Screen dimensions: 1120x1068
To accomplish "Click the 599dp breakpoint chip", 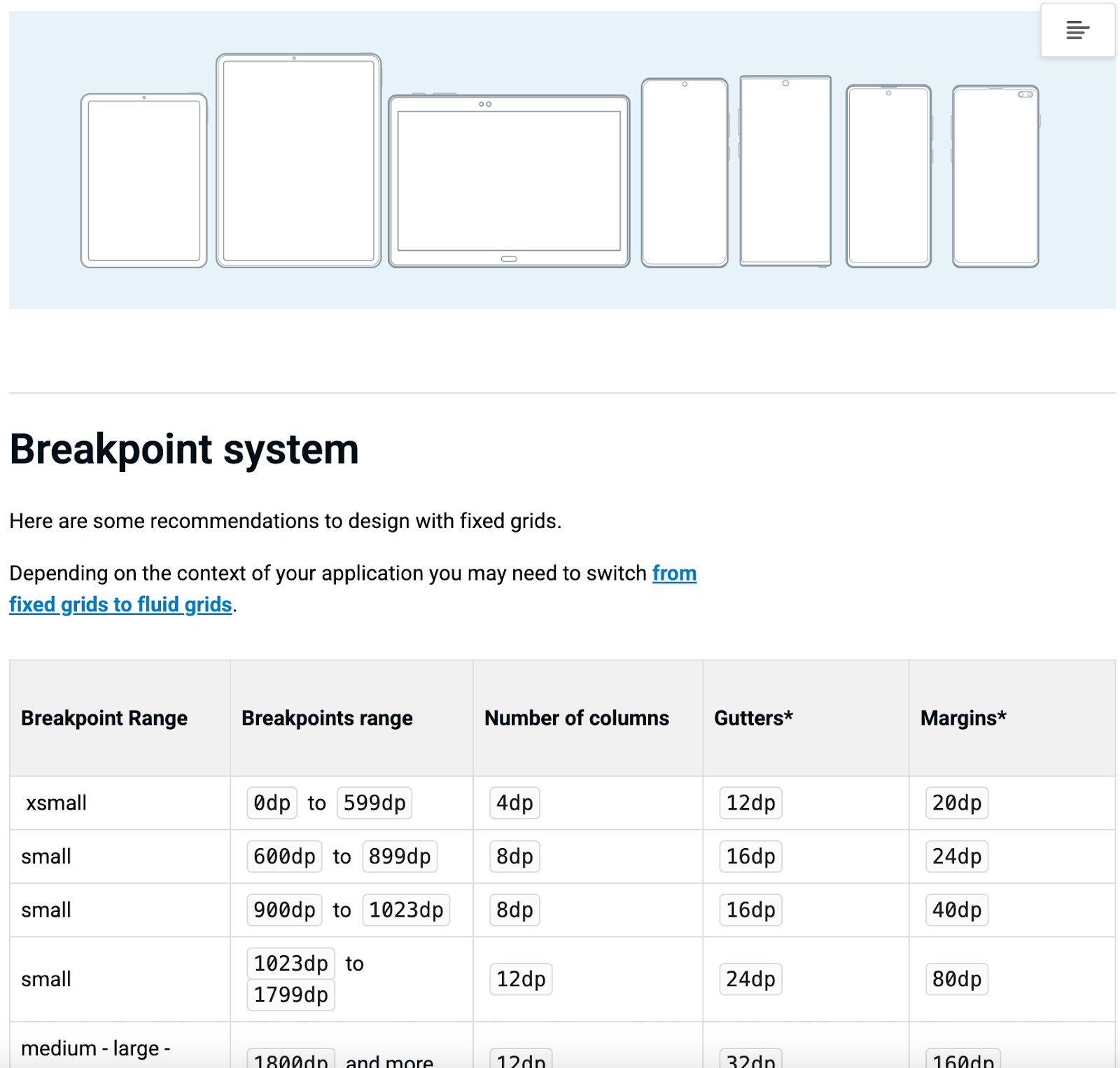I will [x=374, y=803].
